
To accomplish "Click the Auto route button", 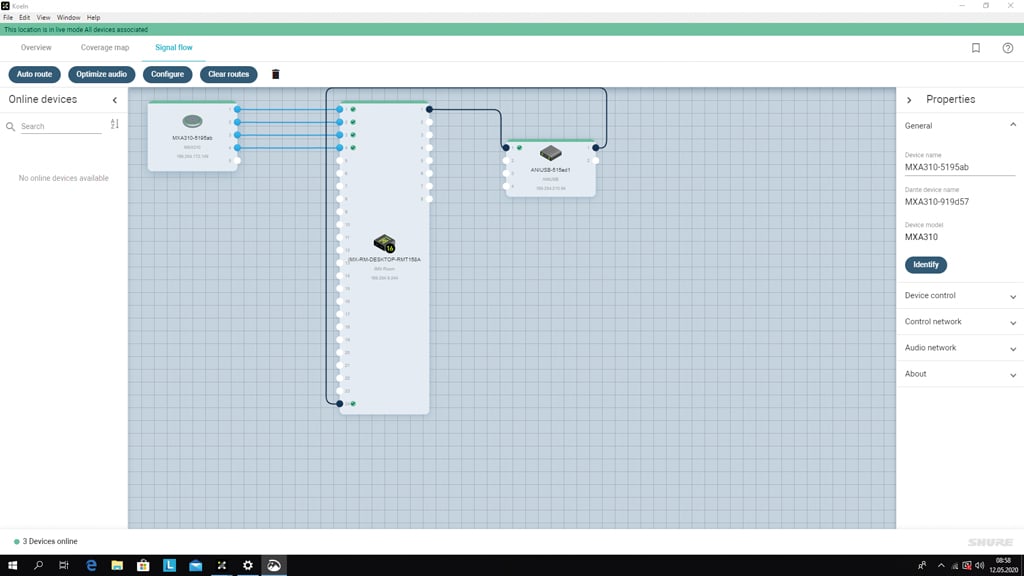I will [x=35, y=74].
